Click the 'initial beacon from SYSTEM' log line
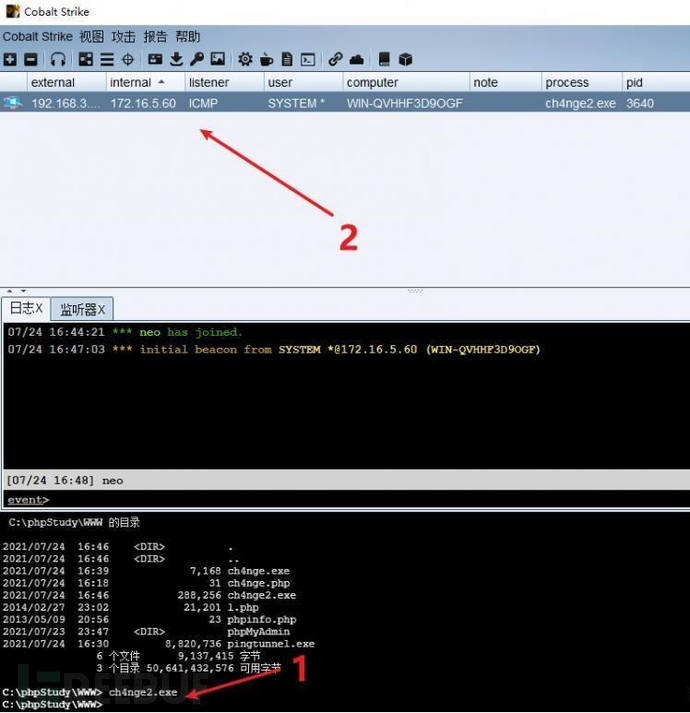The image size is (690, 713). 274,349
